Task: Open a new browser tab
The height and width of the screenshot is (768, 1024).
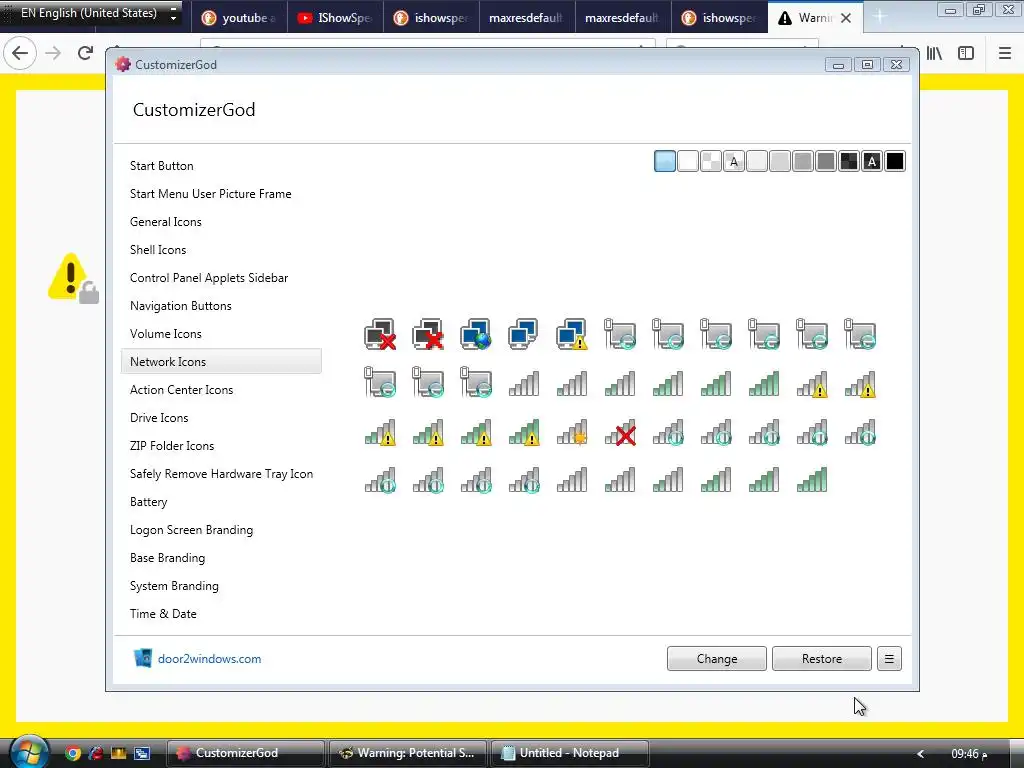Action: tap(879, 17)
